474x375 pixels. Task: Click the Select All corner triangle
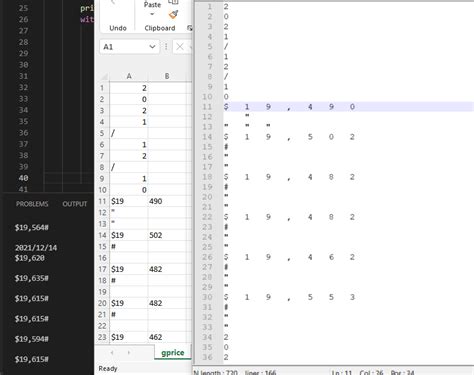point(105,77)
